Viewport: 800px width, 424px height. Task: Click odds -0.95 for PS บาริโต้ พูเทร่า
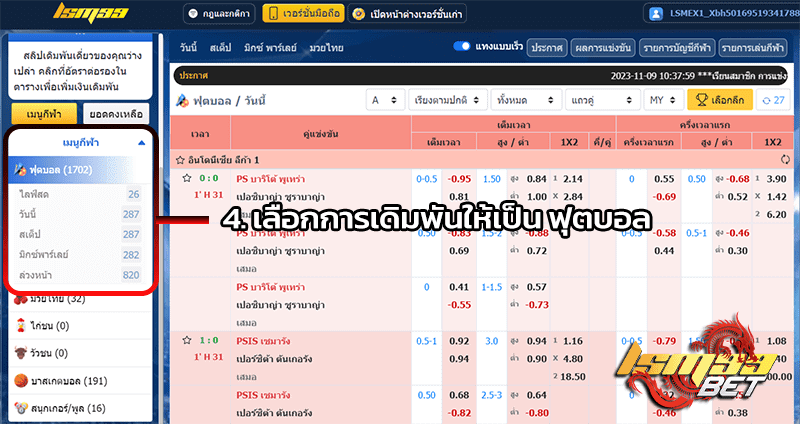[459, 179]
